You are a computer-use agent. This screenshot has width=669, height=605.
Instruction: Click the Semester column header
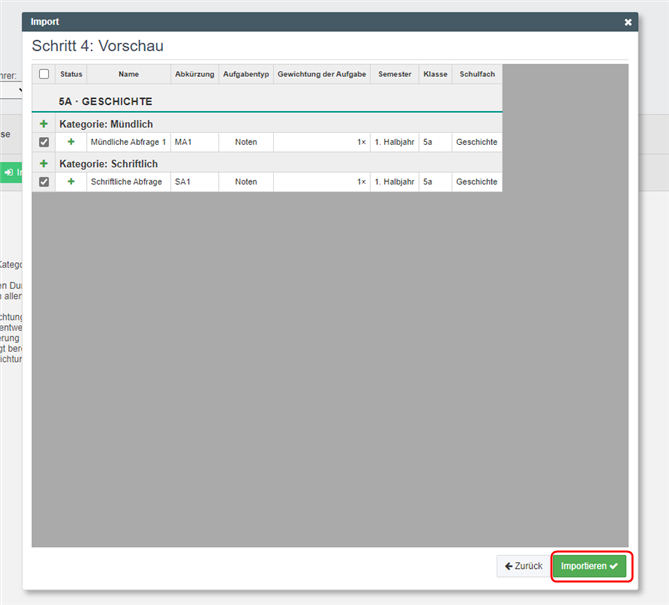[x=394, y=74]
